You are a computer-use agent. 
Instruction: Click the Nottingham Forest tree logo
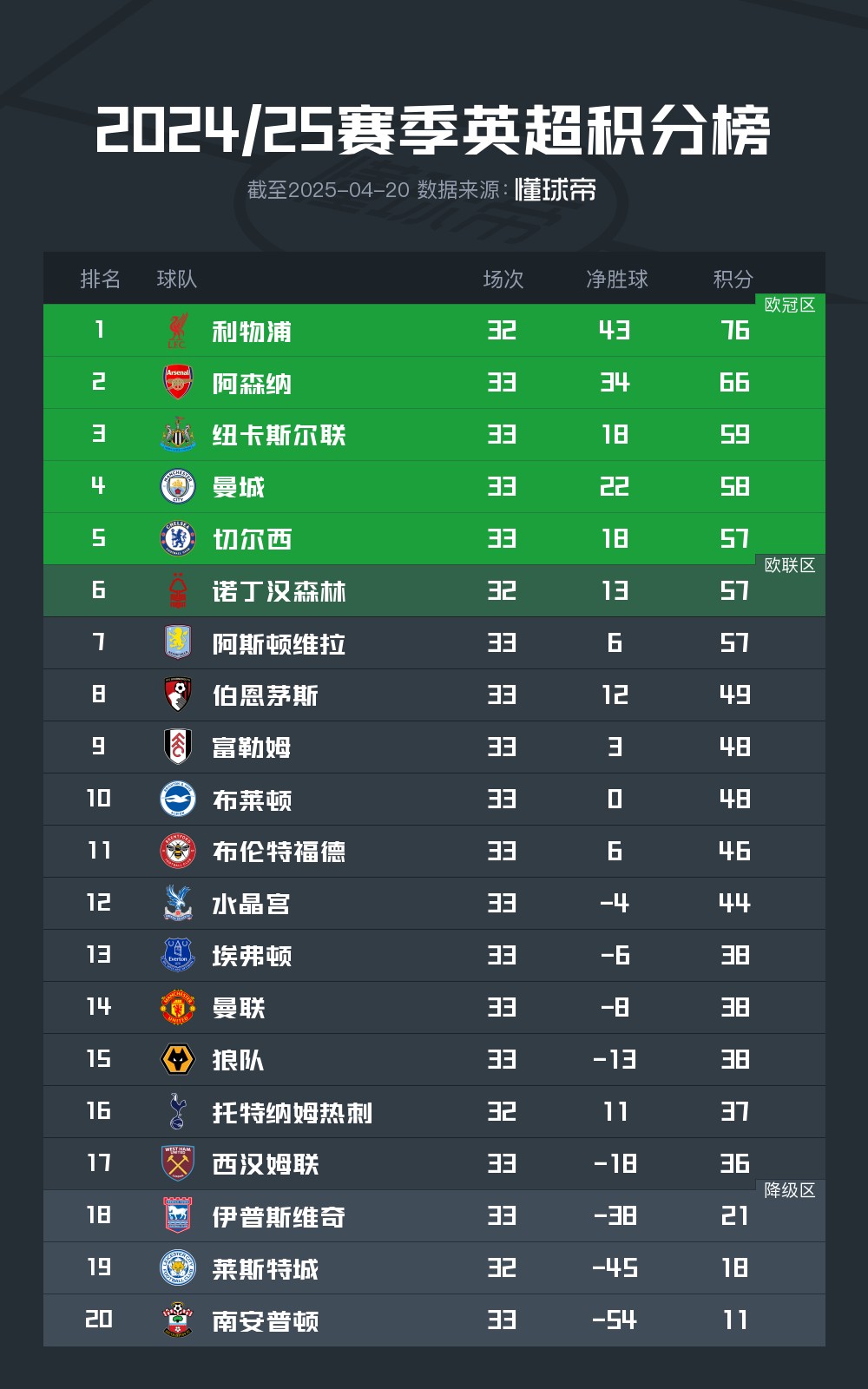(178, 590)
